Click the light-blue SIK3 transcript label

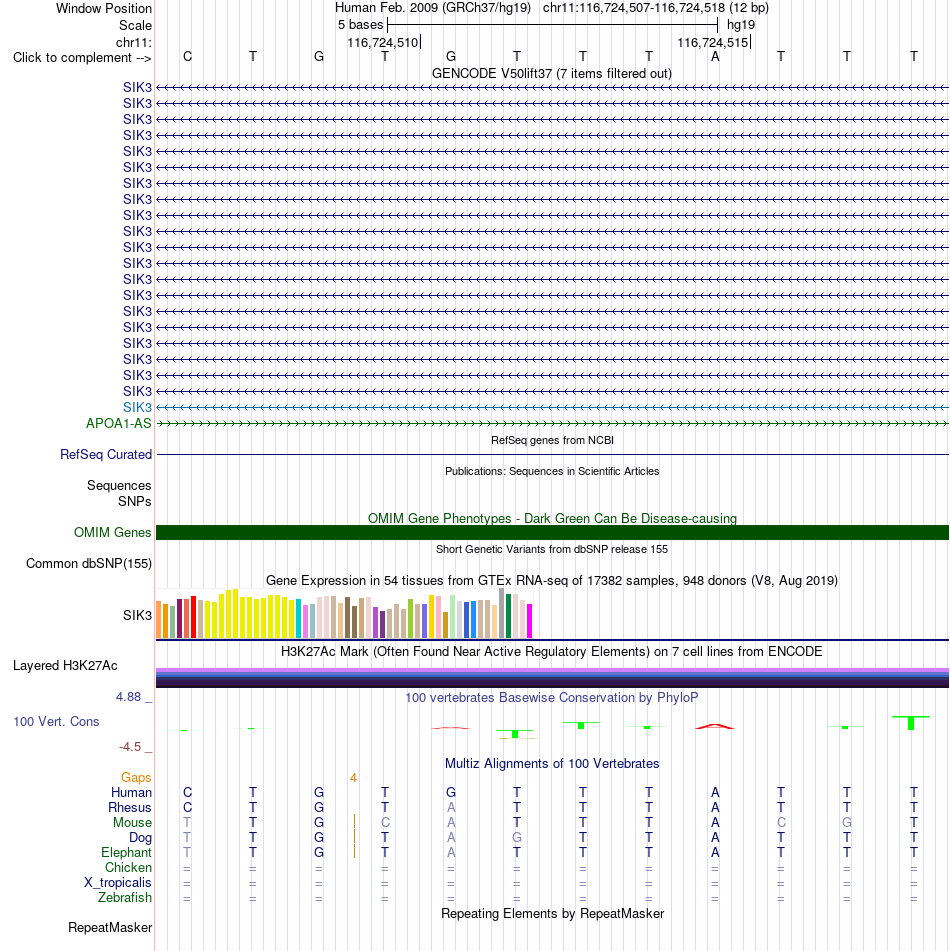click(137, 408)
